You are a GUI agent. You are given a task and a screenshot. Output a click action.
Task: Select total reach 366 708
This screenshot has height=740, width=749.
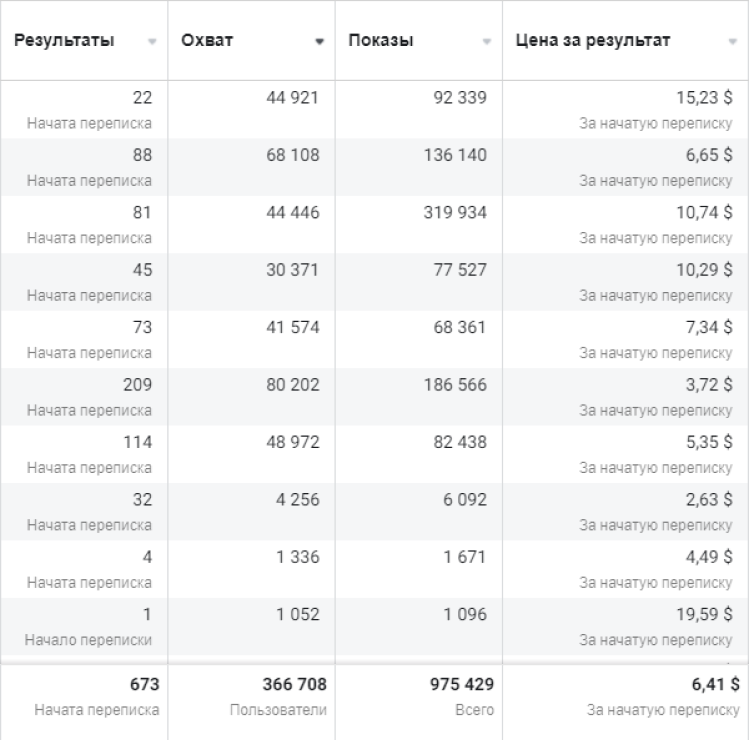(294, 685)
